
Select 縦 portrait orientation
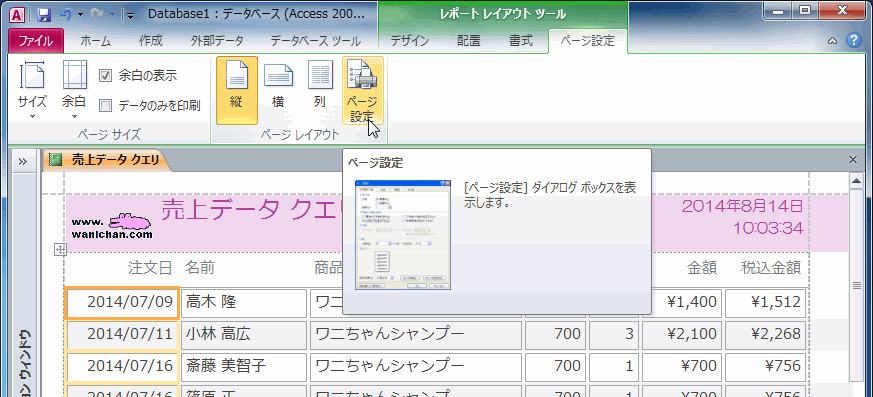237,90
